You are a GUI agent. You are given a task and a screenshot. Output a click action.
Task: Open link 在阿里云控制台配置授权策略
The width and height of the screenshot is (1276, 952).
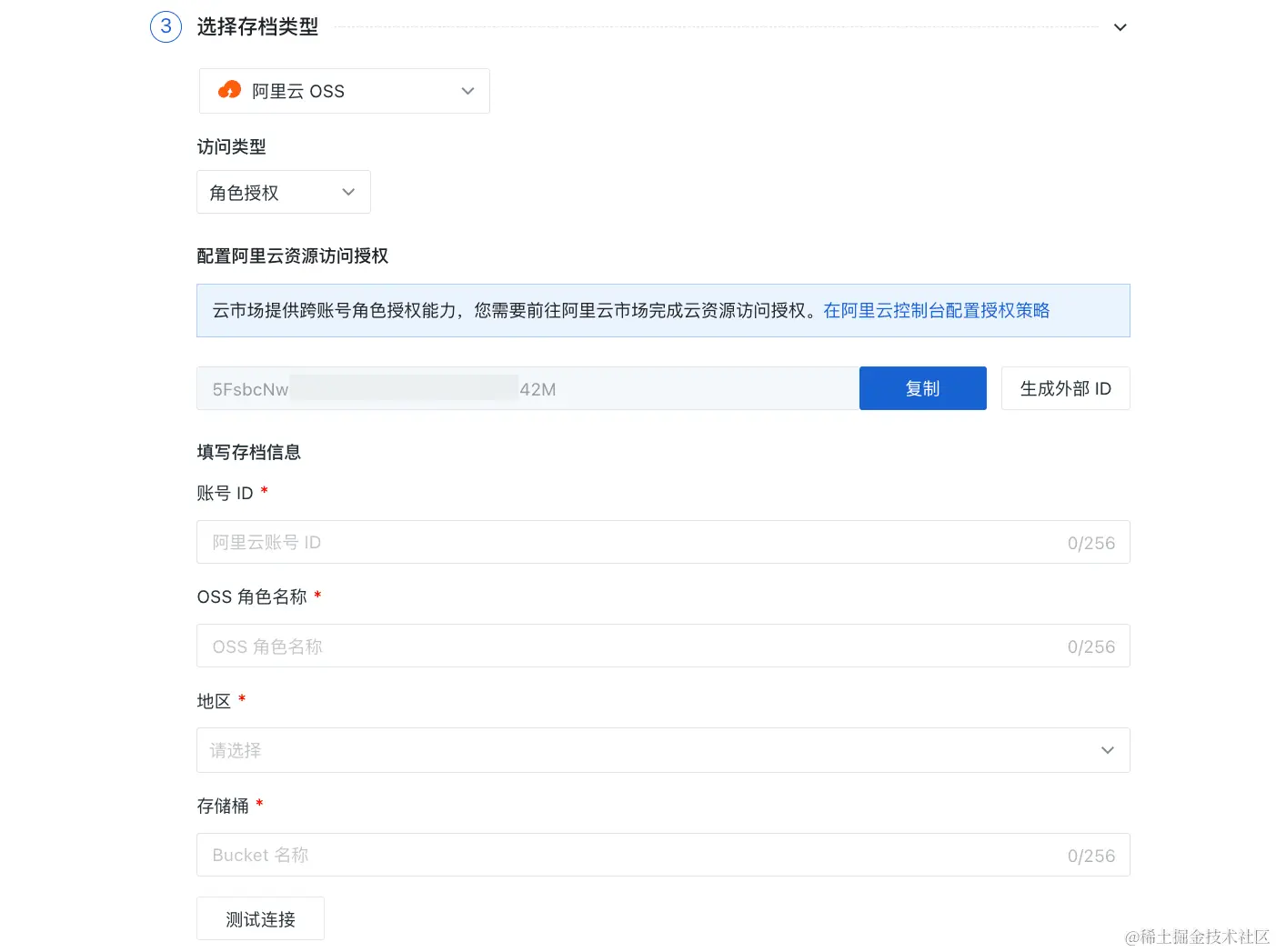[x=936, y=311]
